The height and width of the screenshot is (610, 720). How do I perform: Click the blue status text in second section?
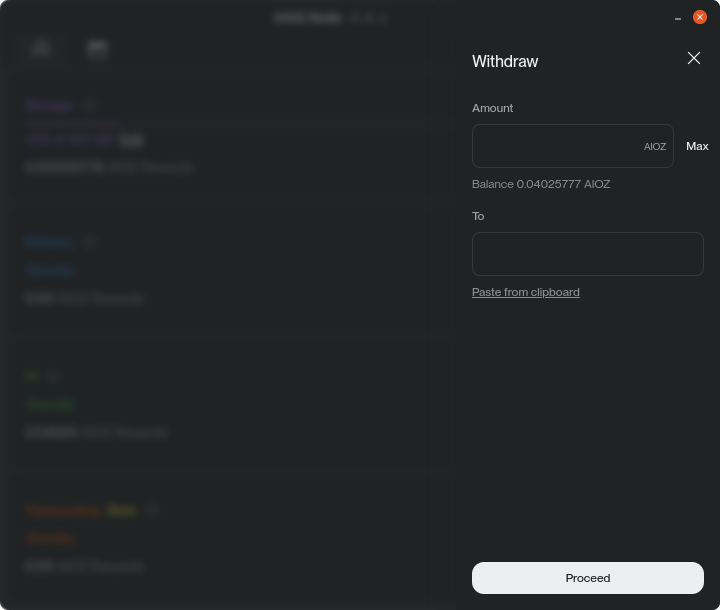pyautogui.click(x=50, y=270)
